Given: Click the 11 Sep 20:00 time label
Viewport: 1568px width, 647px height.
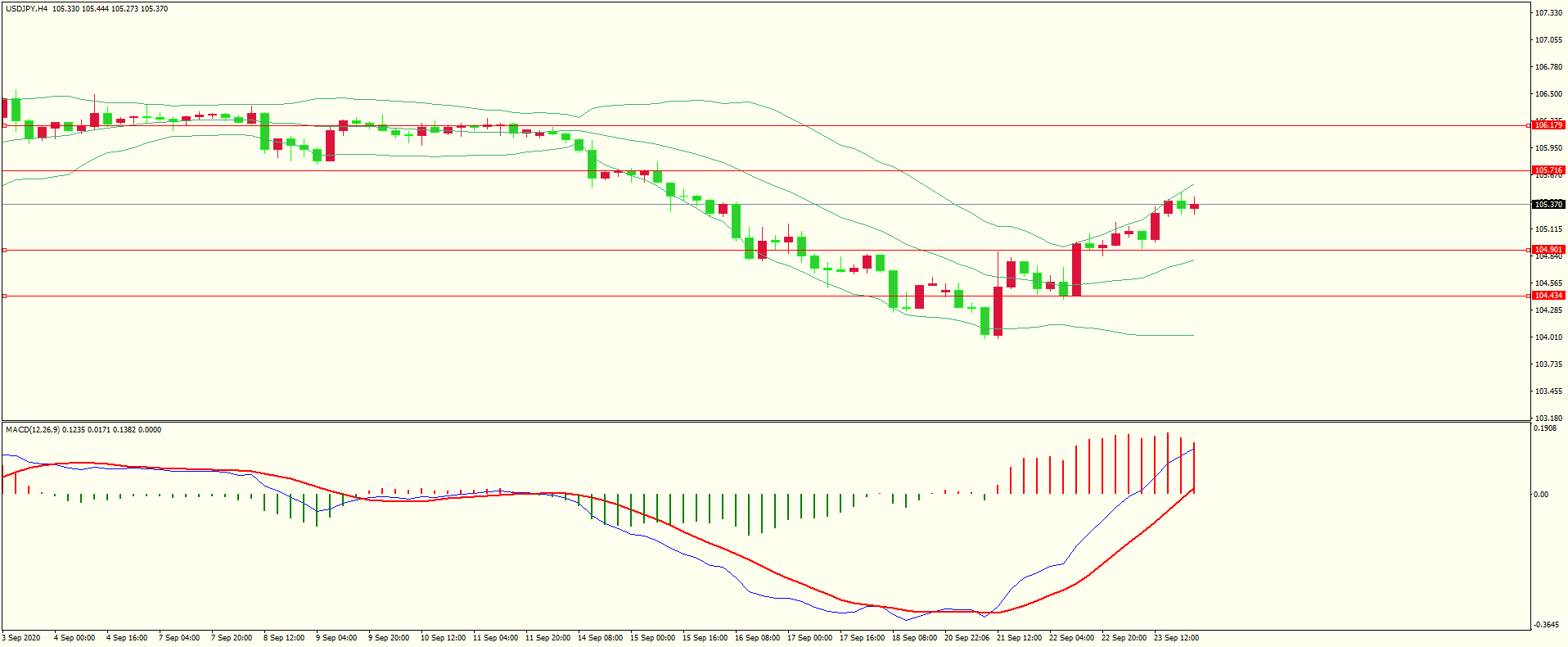Looking at the screenshot, I should 547,638.
